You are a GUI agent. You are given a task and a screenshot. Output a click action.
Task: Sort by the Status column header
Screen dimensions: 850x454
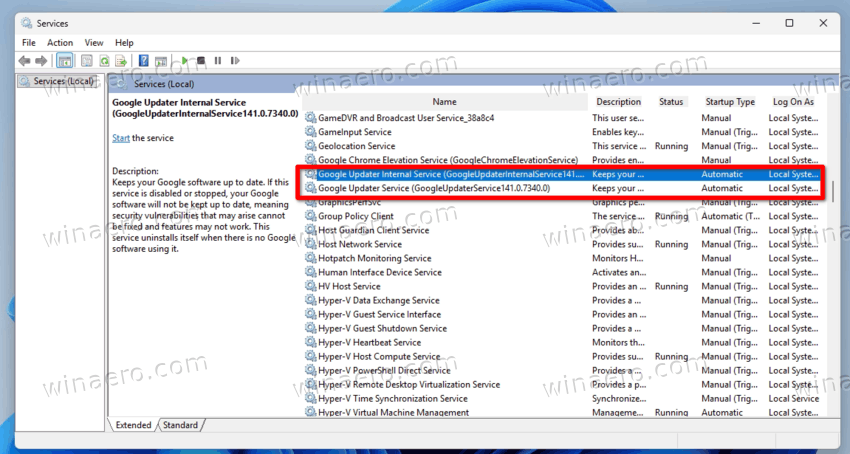671,101
